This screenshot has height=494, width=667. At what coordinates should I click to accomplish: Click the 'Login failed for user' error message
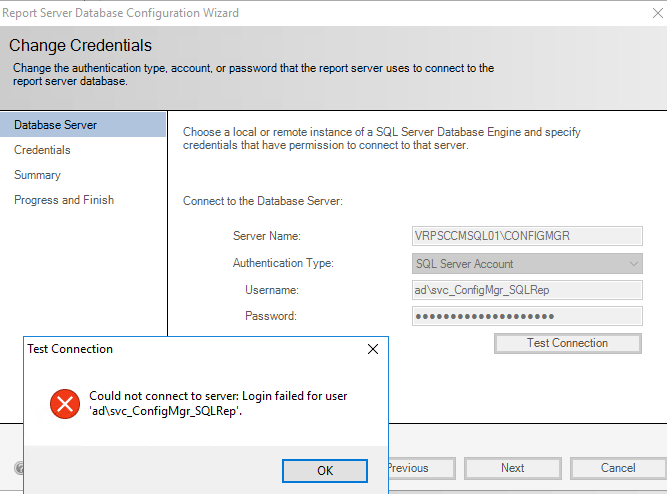tap(218, 403)
